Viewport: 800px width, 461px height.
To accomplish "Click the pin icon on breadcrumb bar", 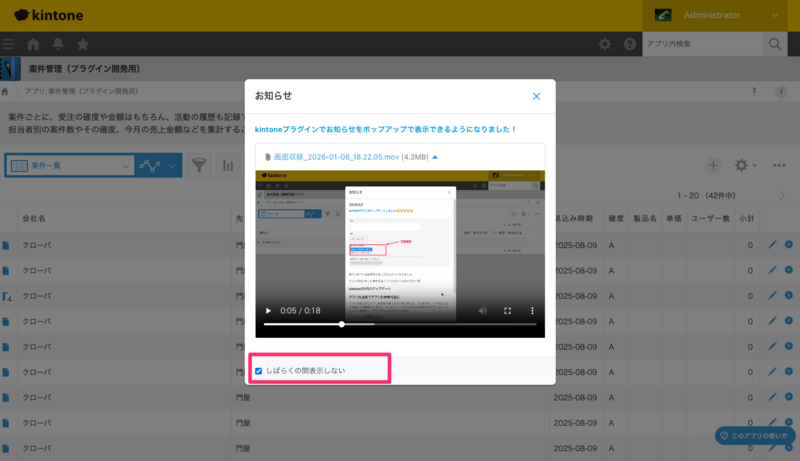I will point(754,91).
